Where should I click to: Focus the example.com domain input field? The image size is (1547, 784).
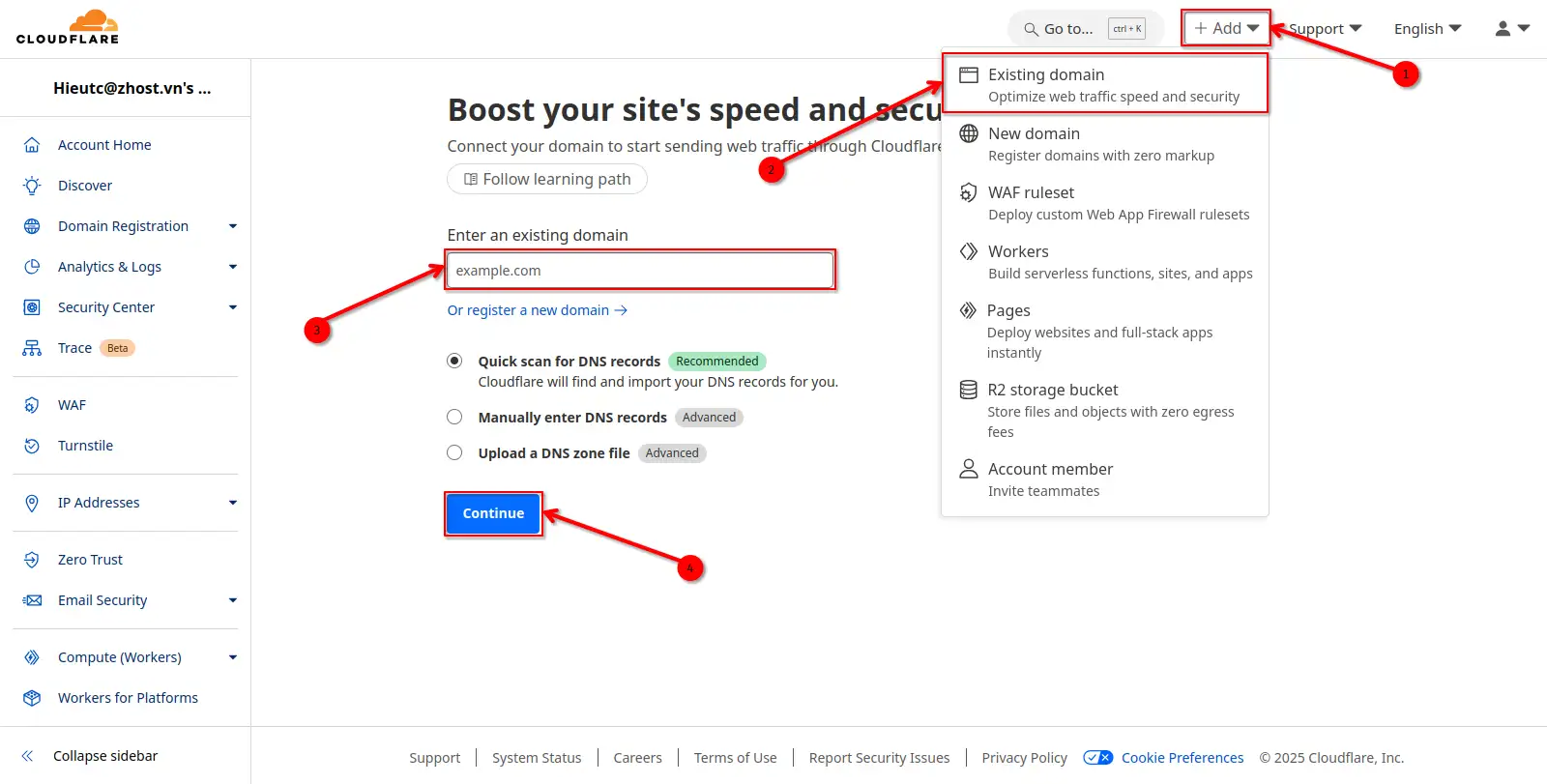(640, 271)
